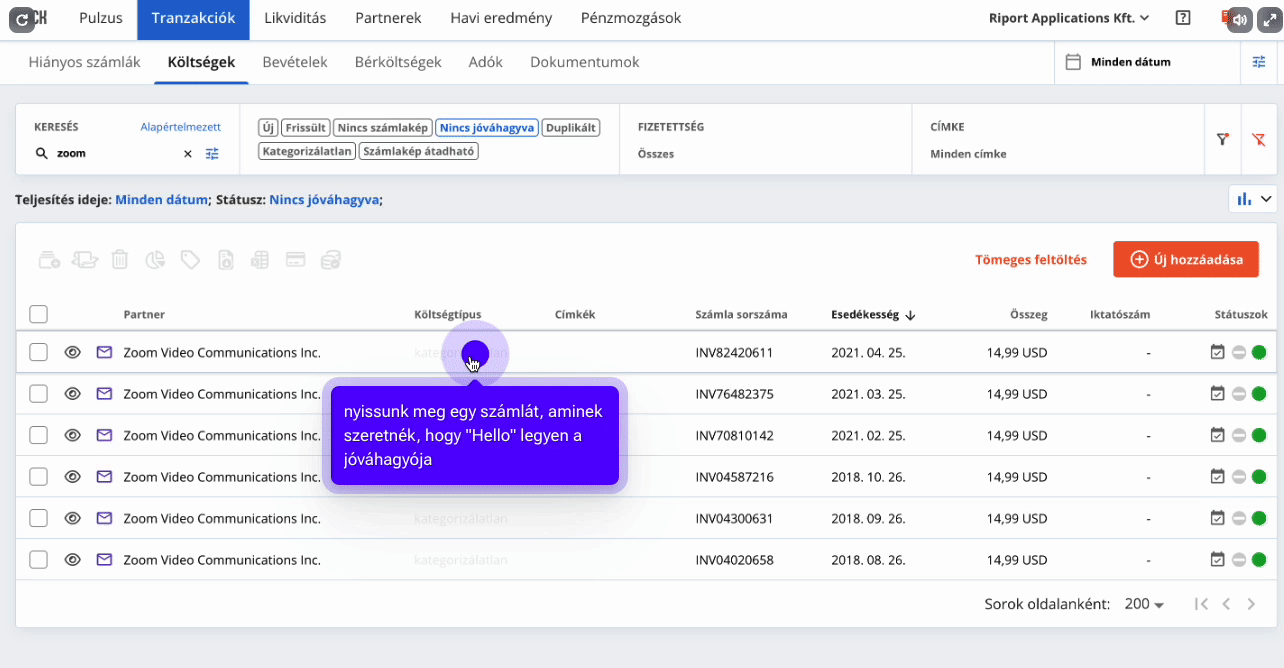Click envelope icon in the INV76482375 row
This screenshot has width=1284, height=668.
pos(104,394)
